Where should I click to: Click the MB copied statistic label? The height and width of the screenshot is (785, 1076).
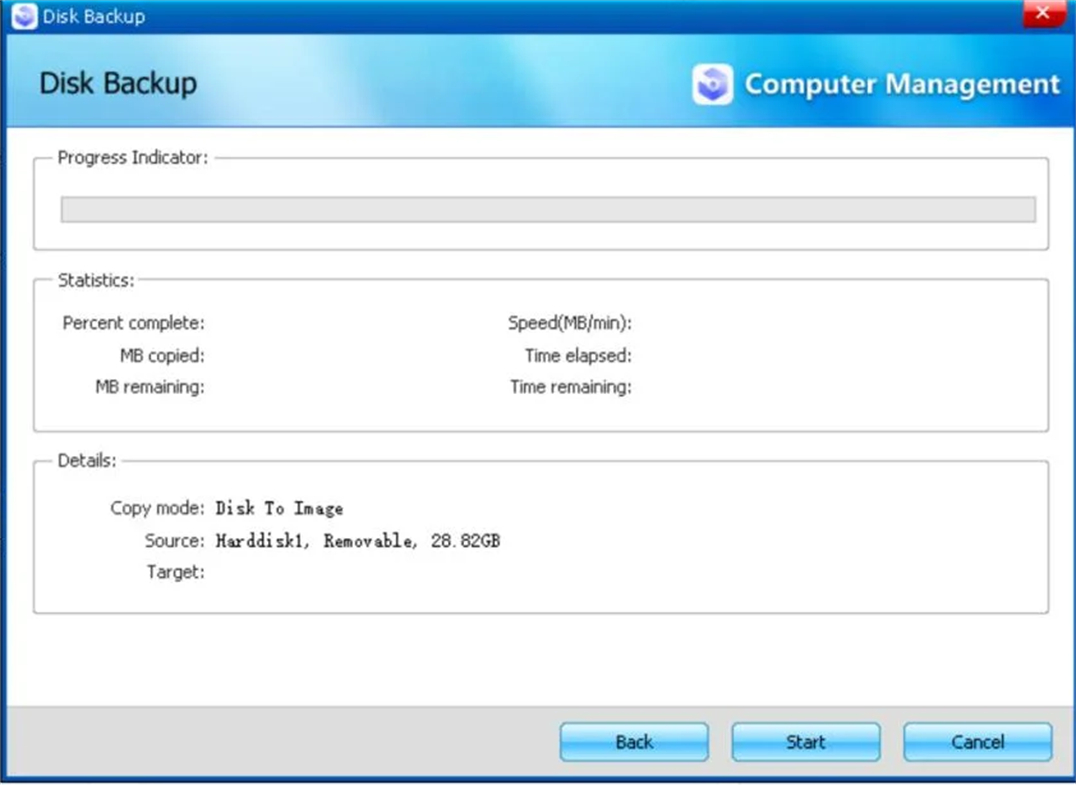pos(162,355)
